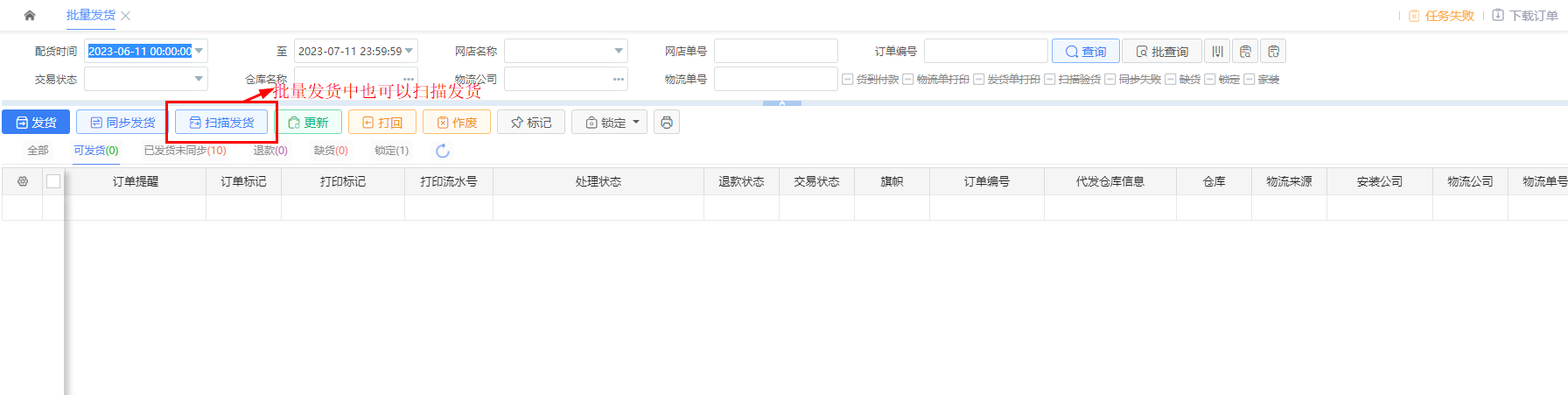Click the 订单标记 column header

click(244, 181)
